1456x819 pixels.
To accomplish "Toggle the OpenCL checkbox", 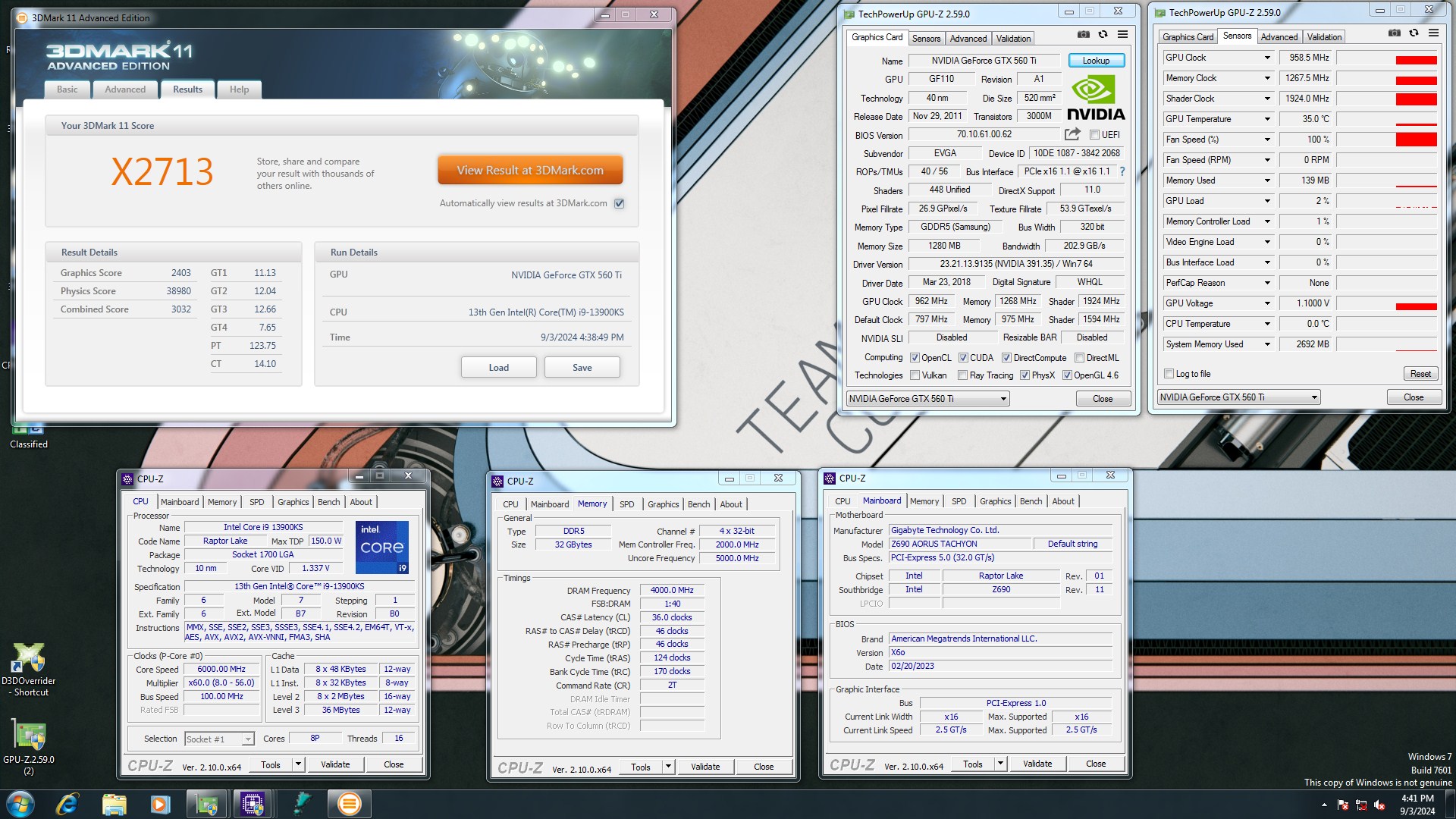I will [915, 358].
